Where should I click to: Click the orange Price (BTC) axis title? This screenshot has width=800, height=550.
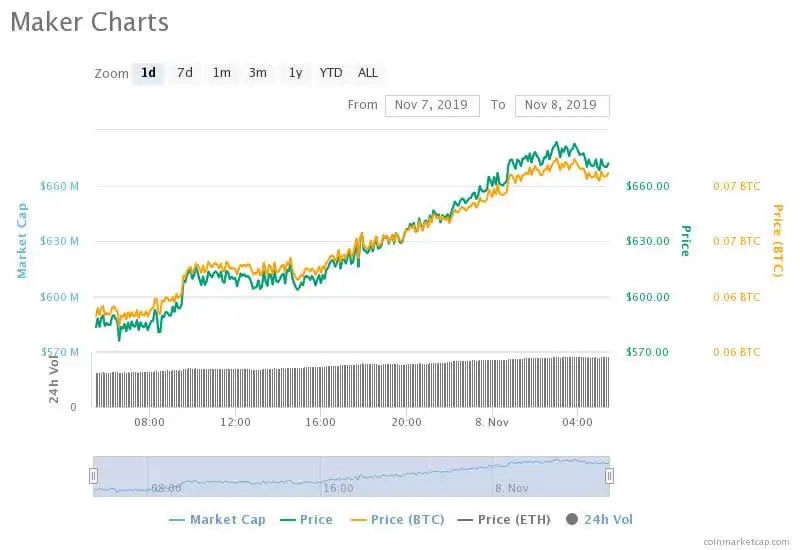[x=777, y=240]
